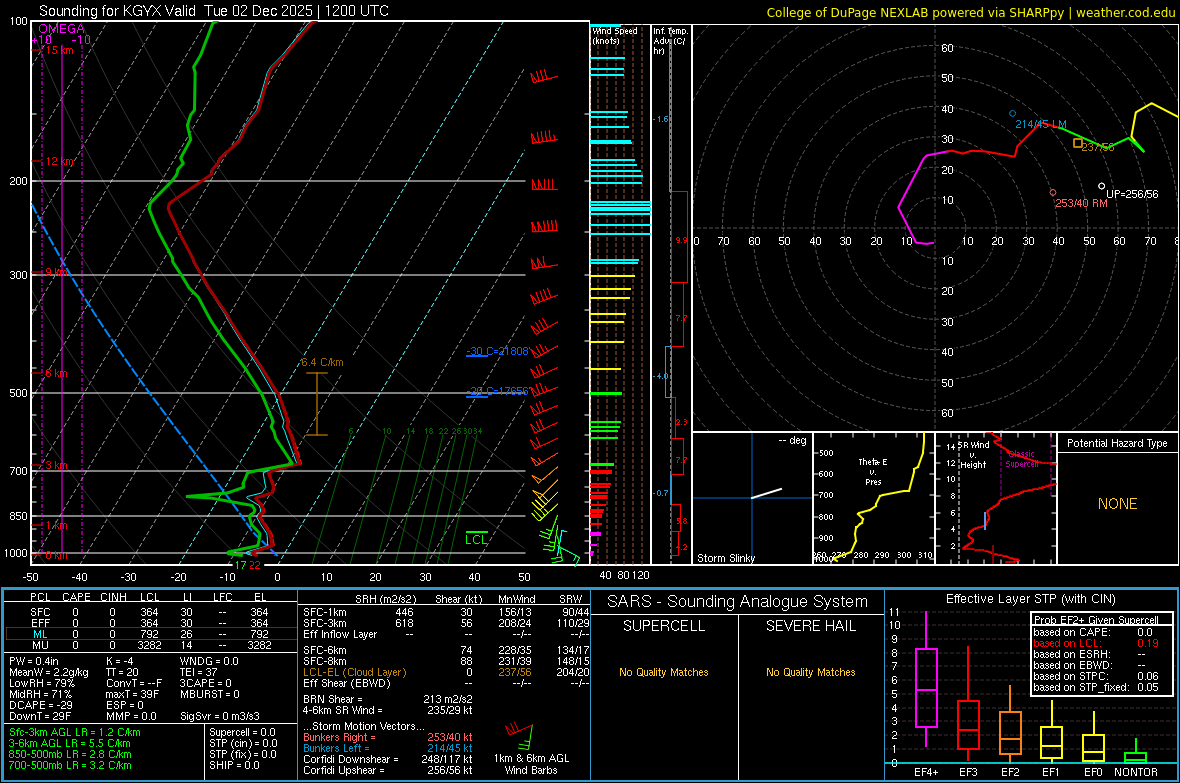Click the NONE hazard type text
This screenshot has width=1180, height=783.
tap(1117, 504)
